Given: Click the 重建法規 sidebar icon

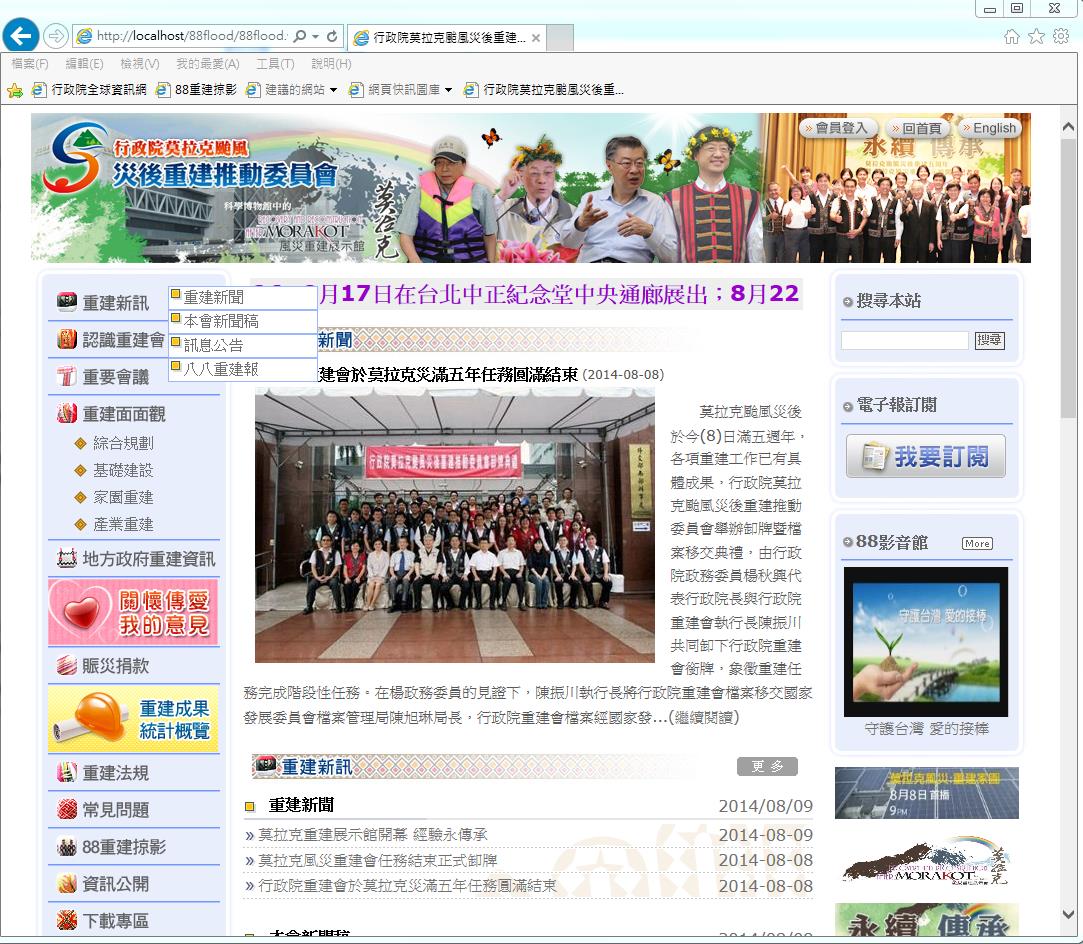Looking at the screenshot, I should click(67, 772).
